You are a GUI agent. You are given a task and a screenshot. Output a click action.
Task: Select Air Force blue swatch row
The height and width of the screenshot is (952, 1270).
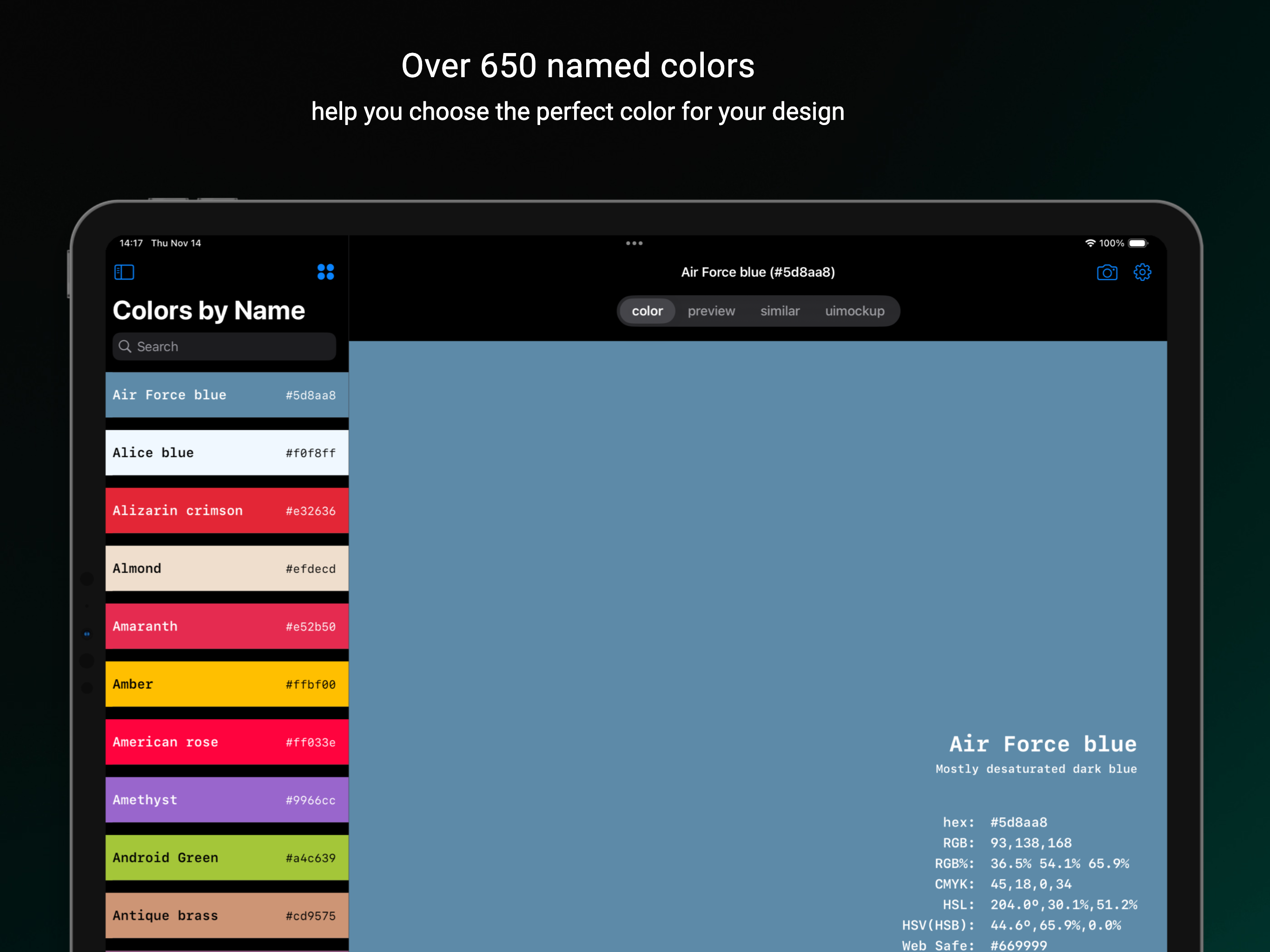click(x=227, y=395)
